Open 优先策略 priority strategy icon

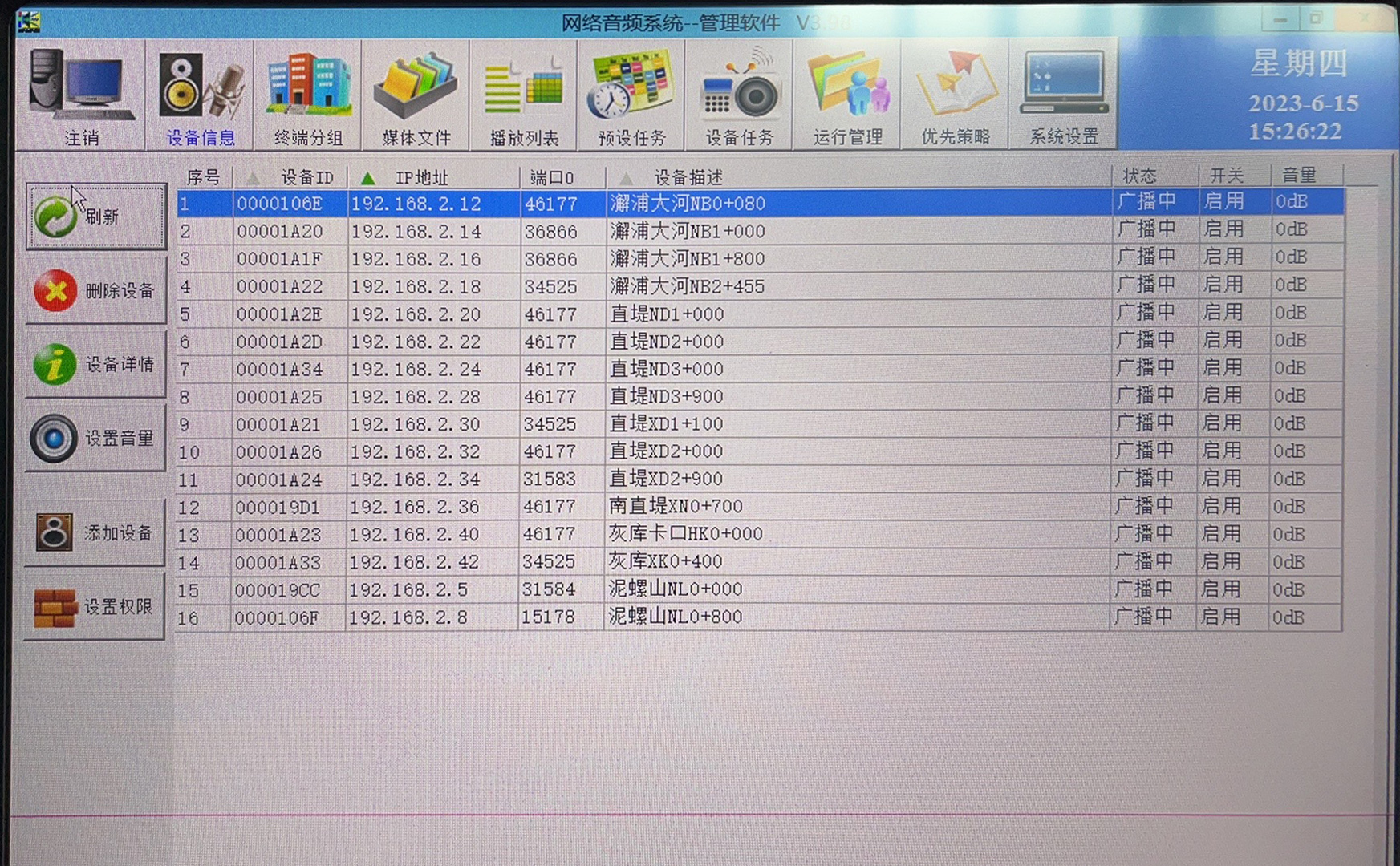pos(955,95)
